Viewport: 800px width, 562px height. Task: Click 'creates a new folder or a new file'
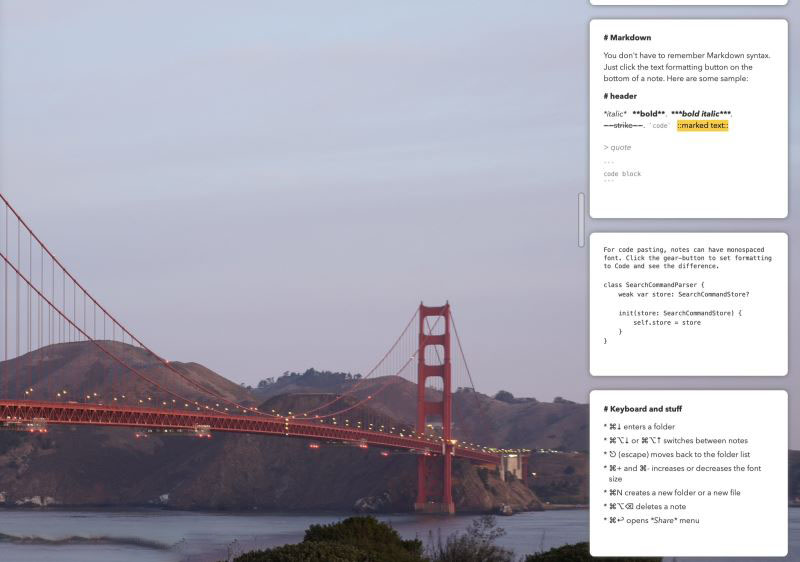click(x=674, y=493)
